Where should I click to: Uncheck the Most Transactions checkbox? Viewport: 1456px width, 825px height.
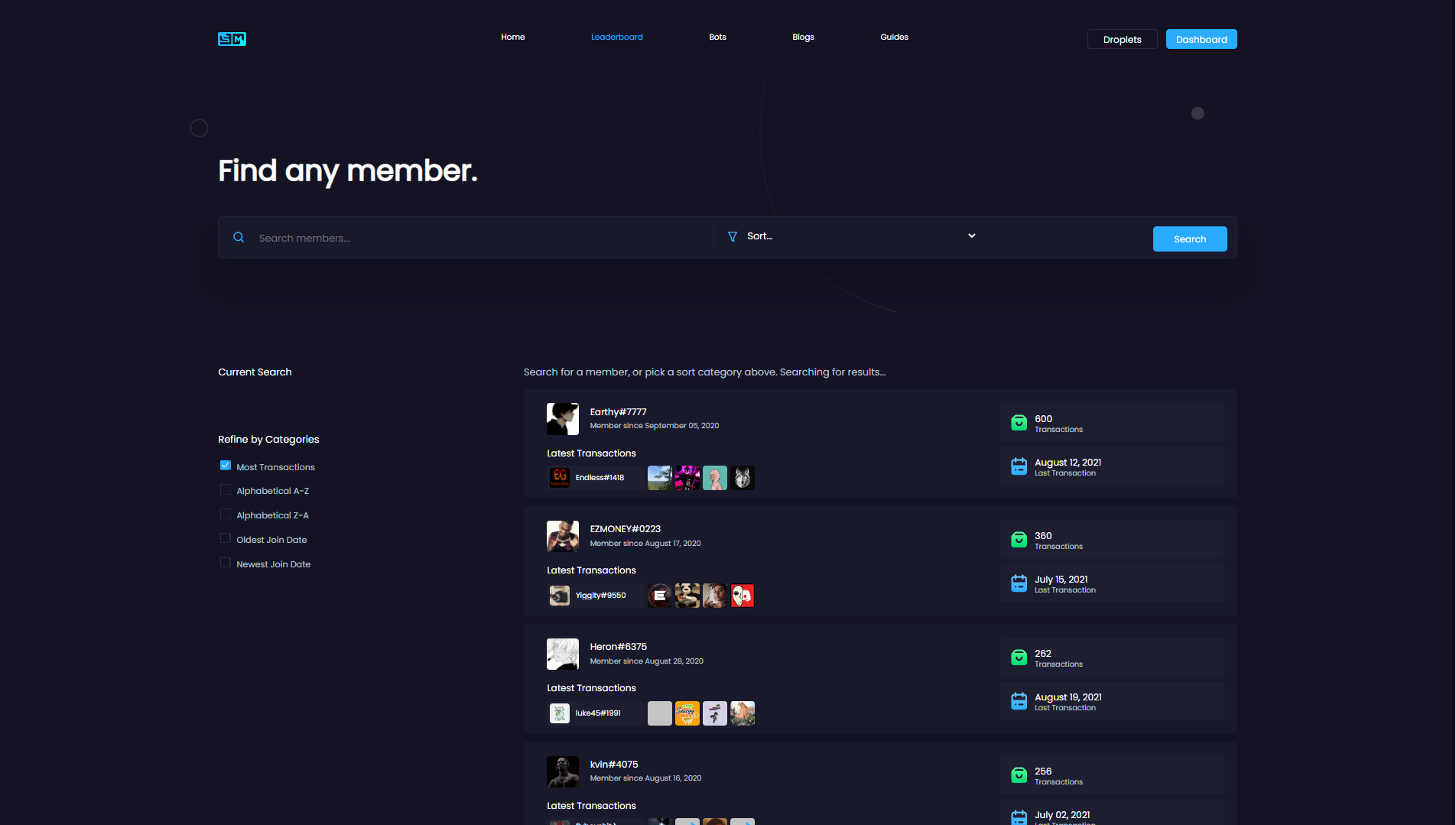[x=226, y=466]
